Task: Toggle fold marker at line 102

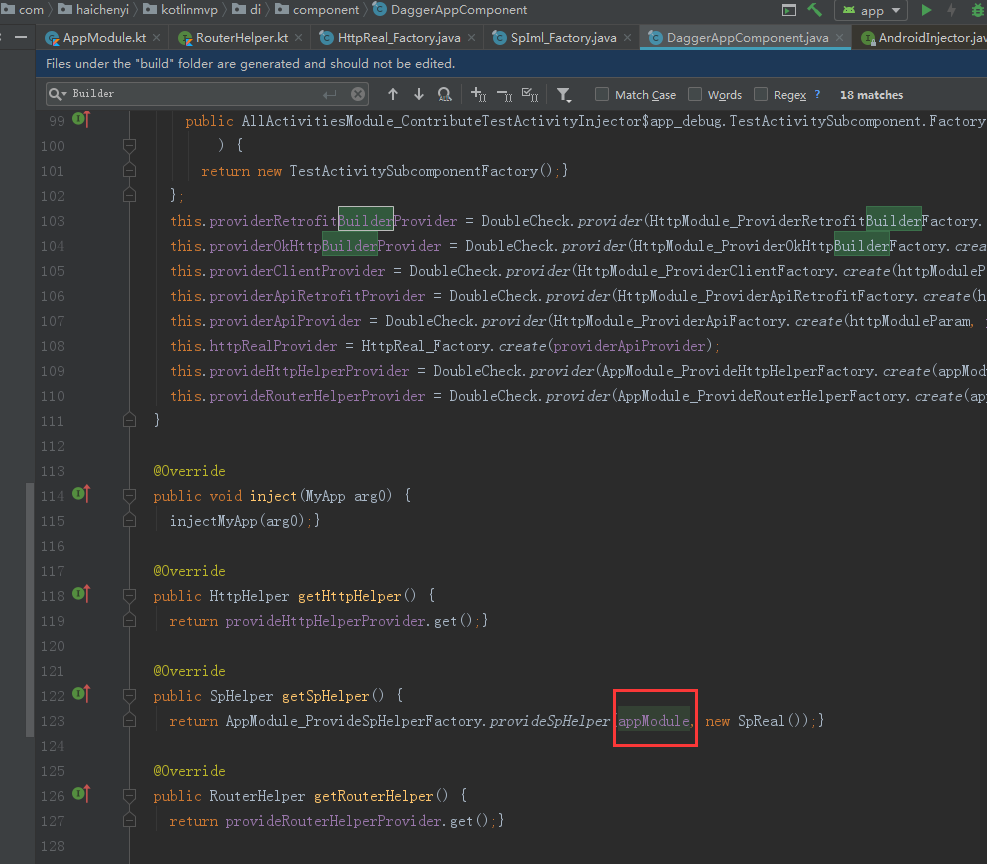Action: (130, 195)
